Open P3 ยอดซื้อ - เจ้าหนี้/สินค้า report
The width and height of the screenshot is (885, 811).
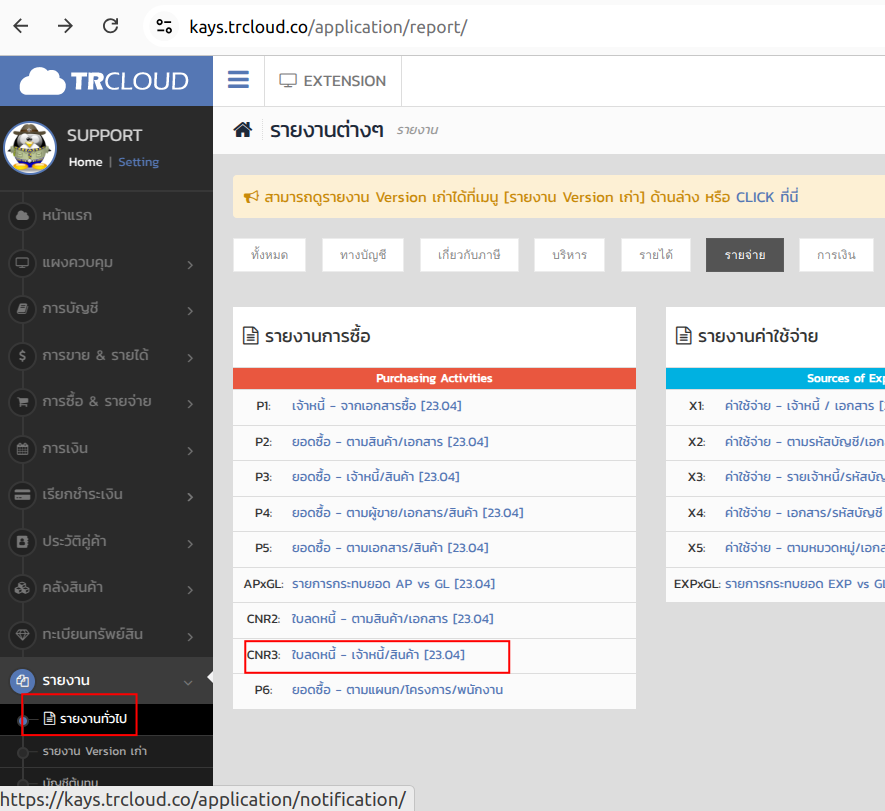376,477
